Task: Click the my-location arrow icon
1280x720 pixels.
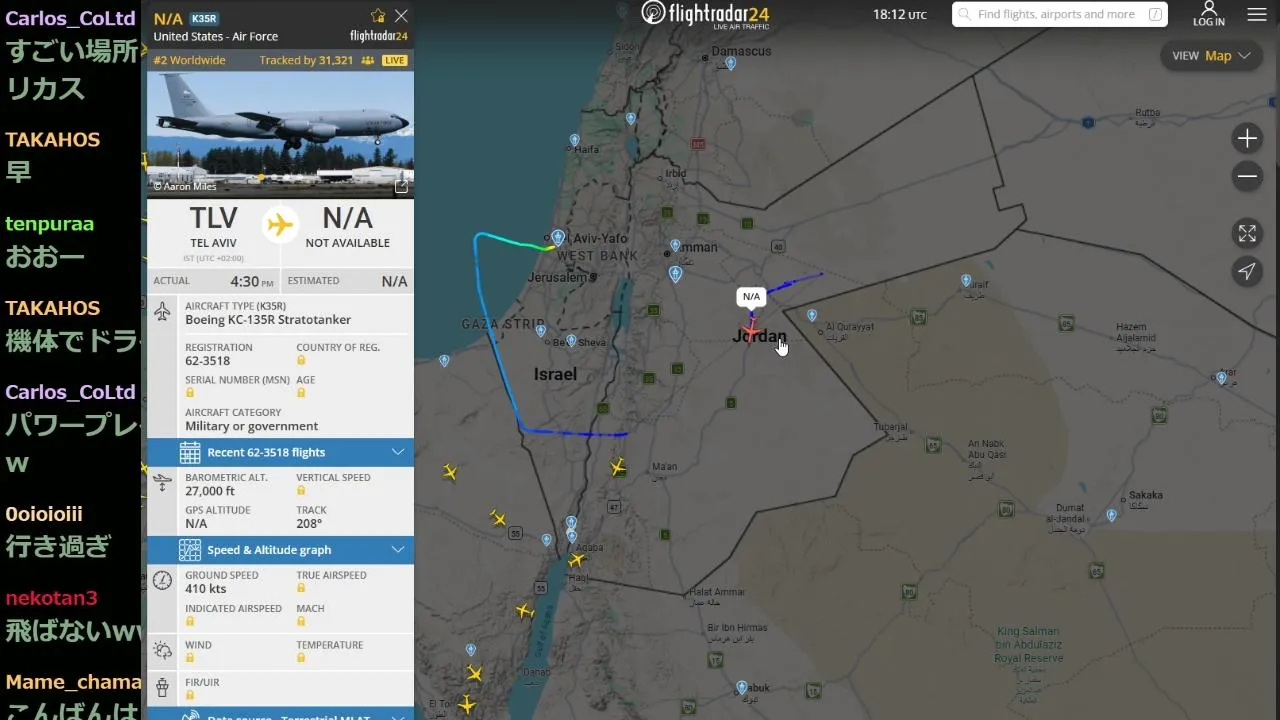Action: (x=1247, y=271)
